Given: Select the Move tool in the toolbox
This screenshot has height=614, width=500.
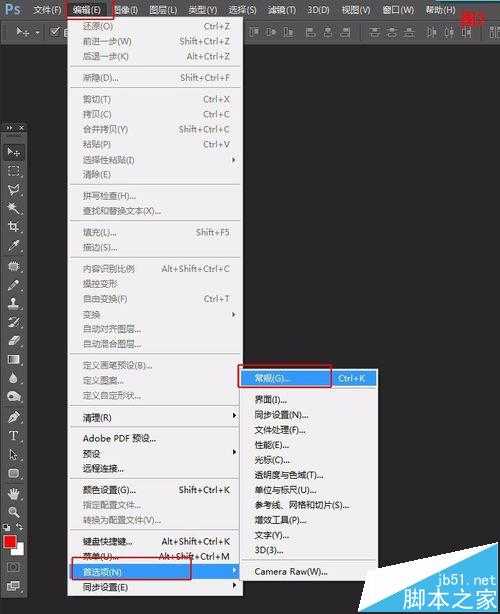Looking at the screenshot, I should [14, 152].
